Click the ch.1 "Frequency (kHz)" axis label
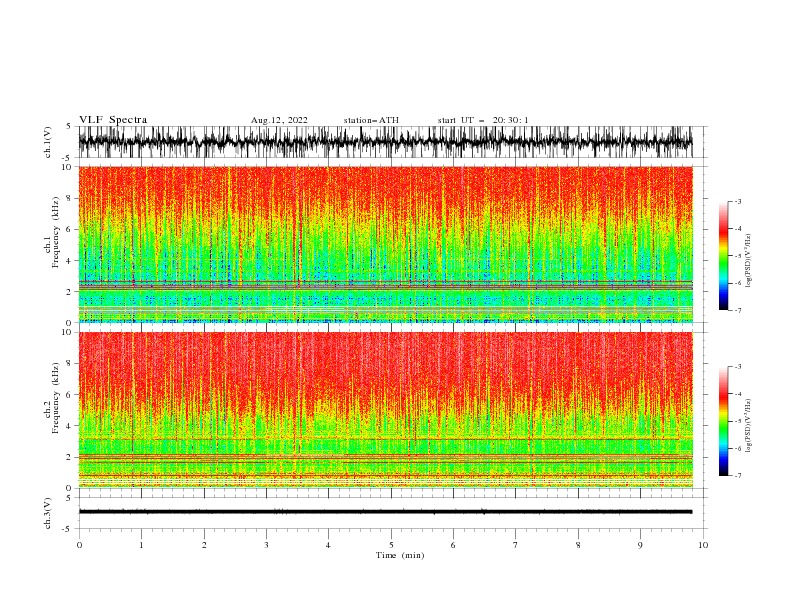This screenshot has height=612, width=792. click(x=55, y=233)
